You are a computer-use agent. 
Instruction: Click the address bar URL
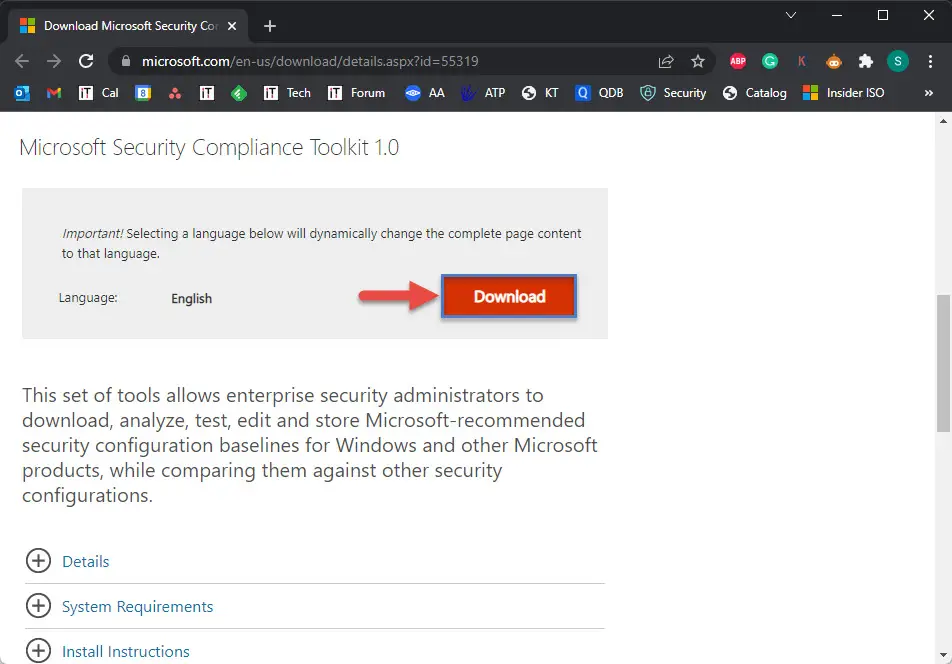[x=310, y=61]
